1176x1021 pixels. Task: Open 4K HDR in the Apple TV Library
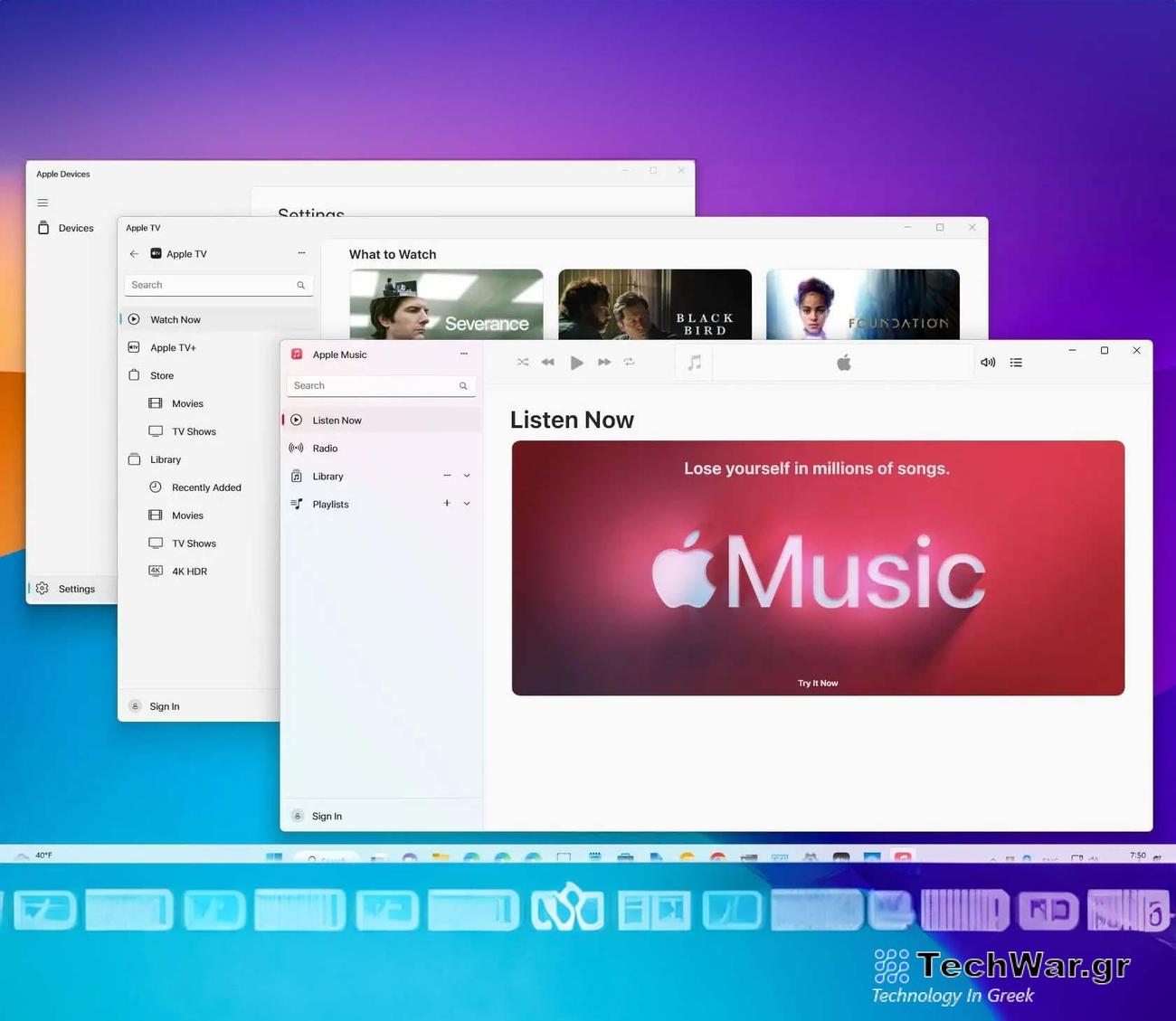point(189,571)
